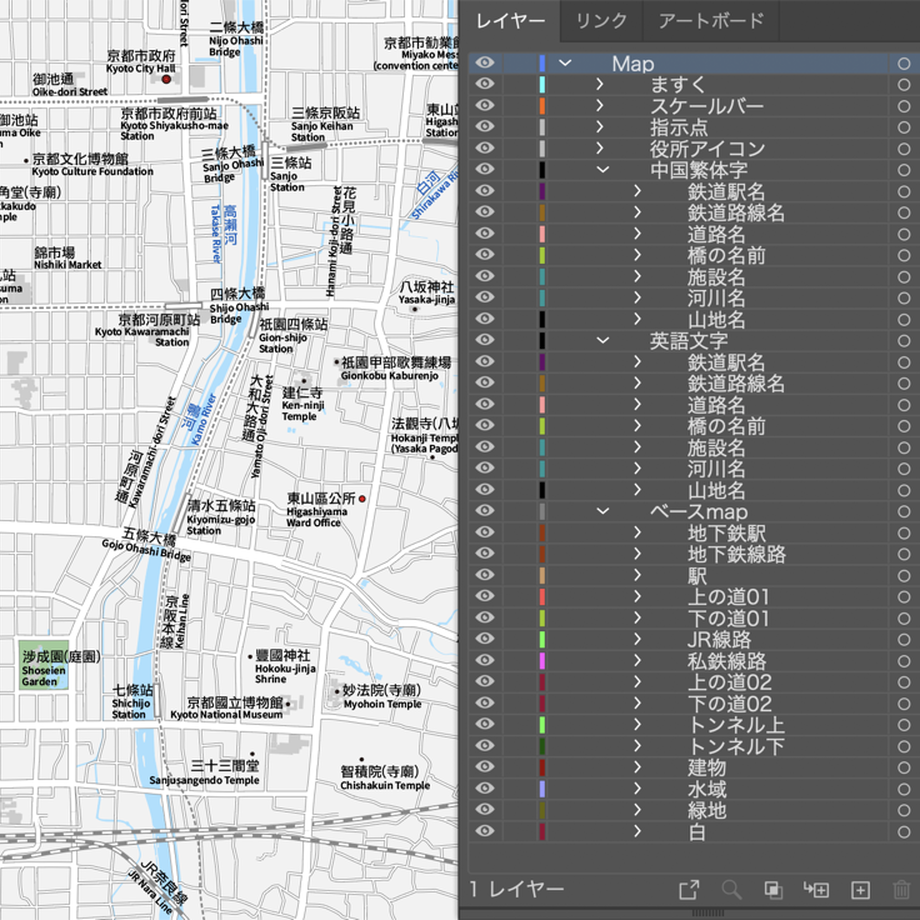The width and height of the screenshot is (920, 920).
Task: Expand the スケールバー layer
Action: [x=600, y=106]
